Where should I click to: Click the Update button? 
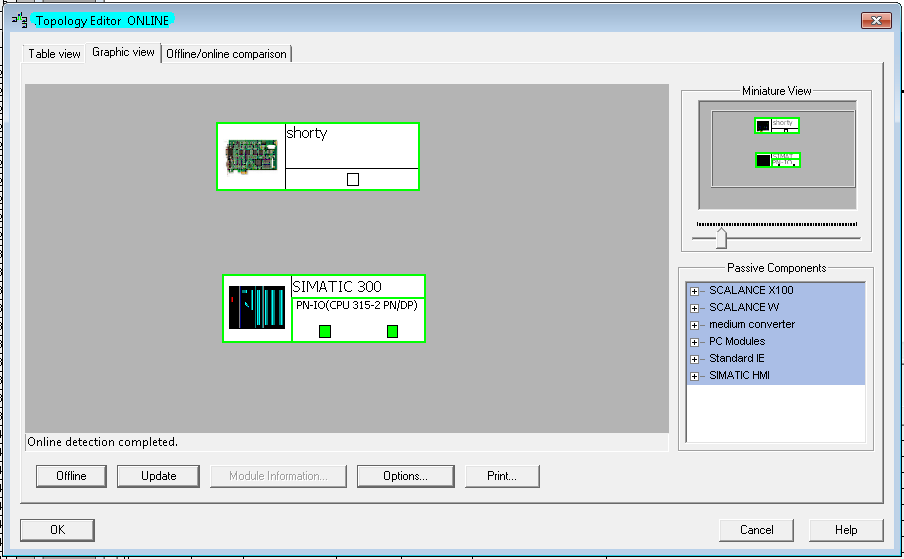pyautogui.click(x=158, y=476)
